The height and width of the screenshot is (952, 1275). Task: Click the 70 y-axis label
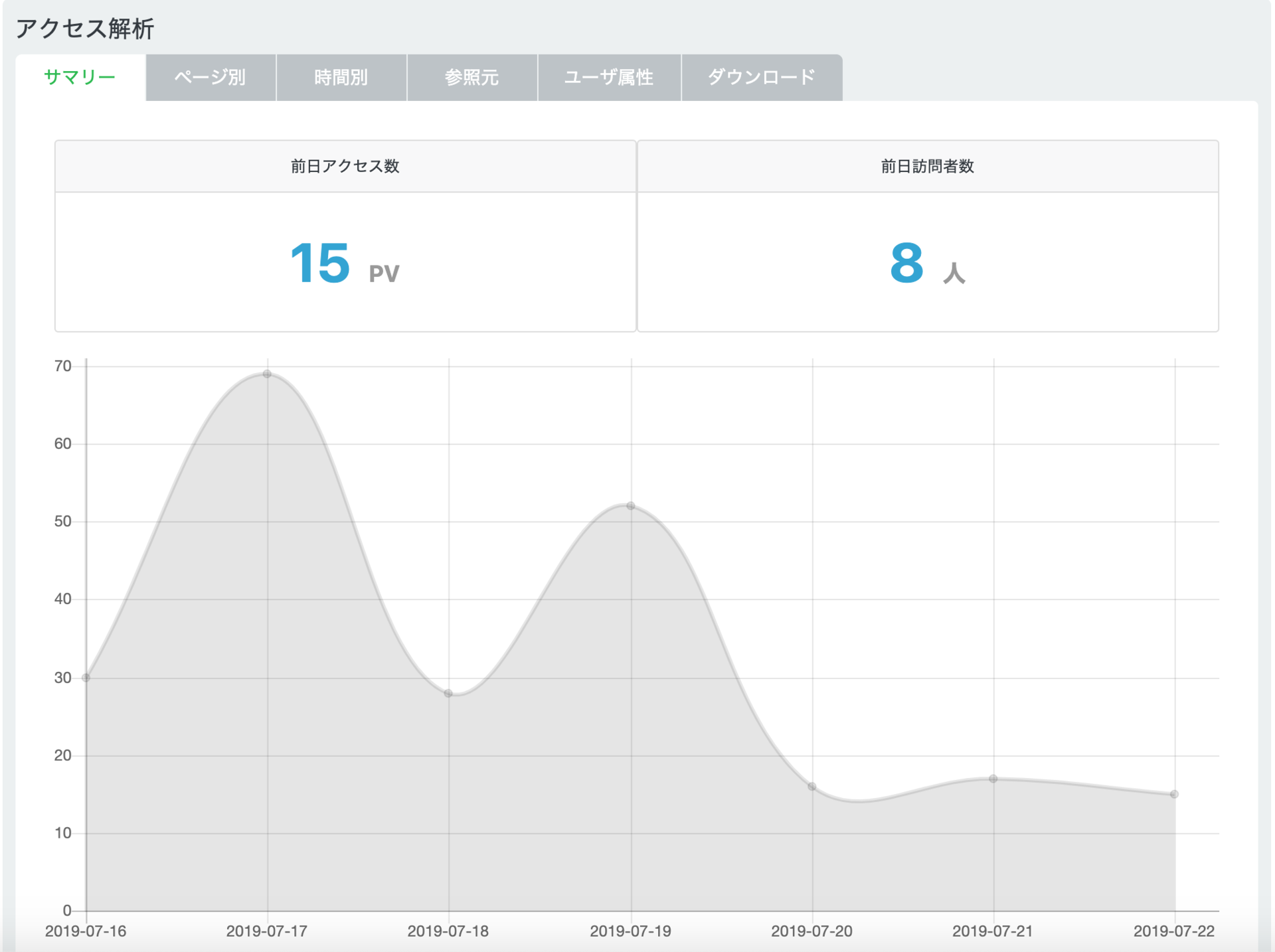63,366
